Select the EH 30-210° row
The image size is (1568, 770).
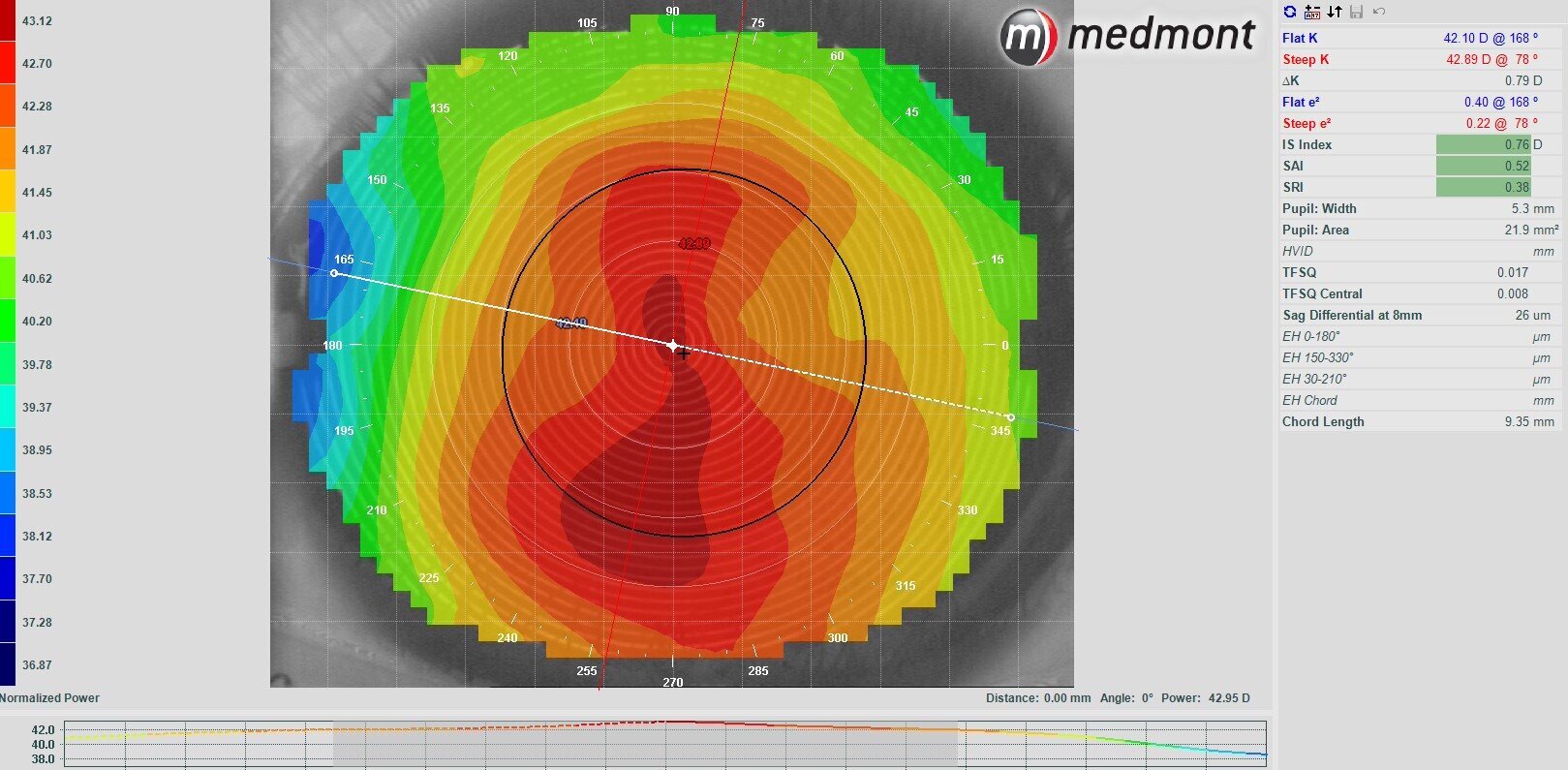coord(1420,379)
